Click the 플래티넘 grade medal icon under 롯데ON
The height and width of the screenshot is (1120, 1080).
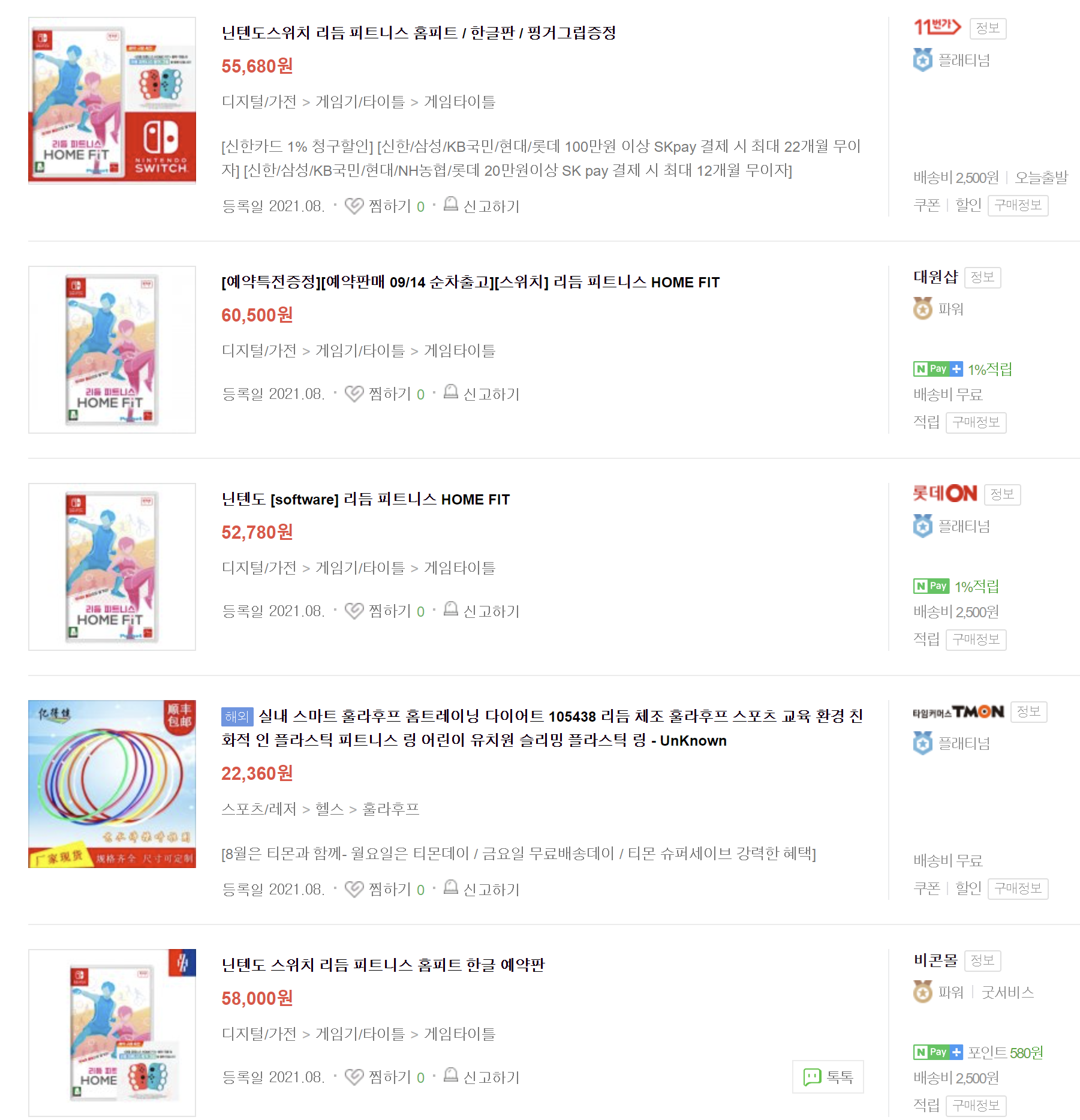pos(923,526)
